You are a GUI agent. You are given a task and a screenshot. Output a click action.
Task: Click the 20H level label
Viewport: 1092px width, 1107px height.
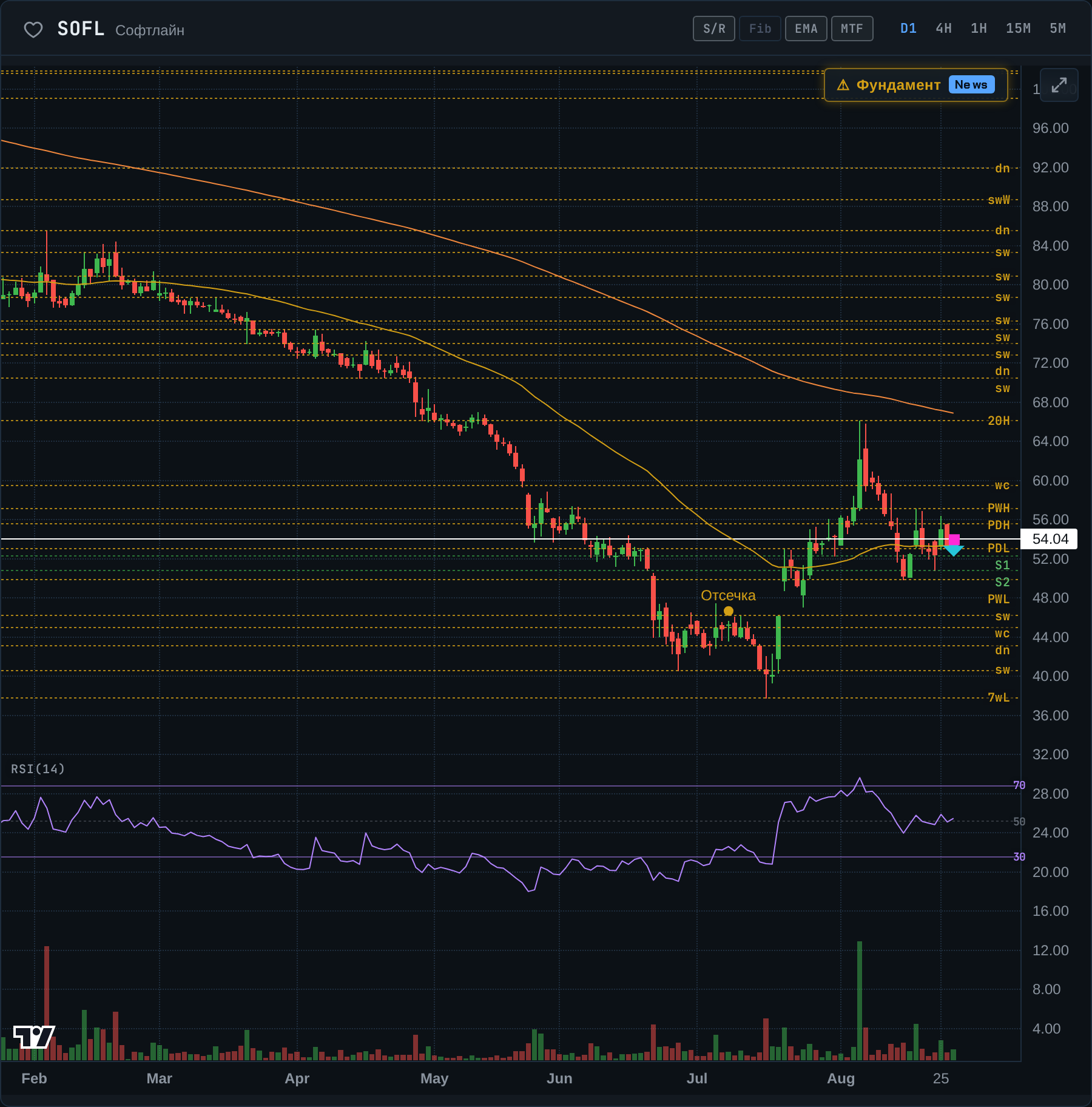[x=999, y=421]
